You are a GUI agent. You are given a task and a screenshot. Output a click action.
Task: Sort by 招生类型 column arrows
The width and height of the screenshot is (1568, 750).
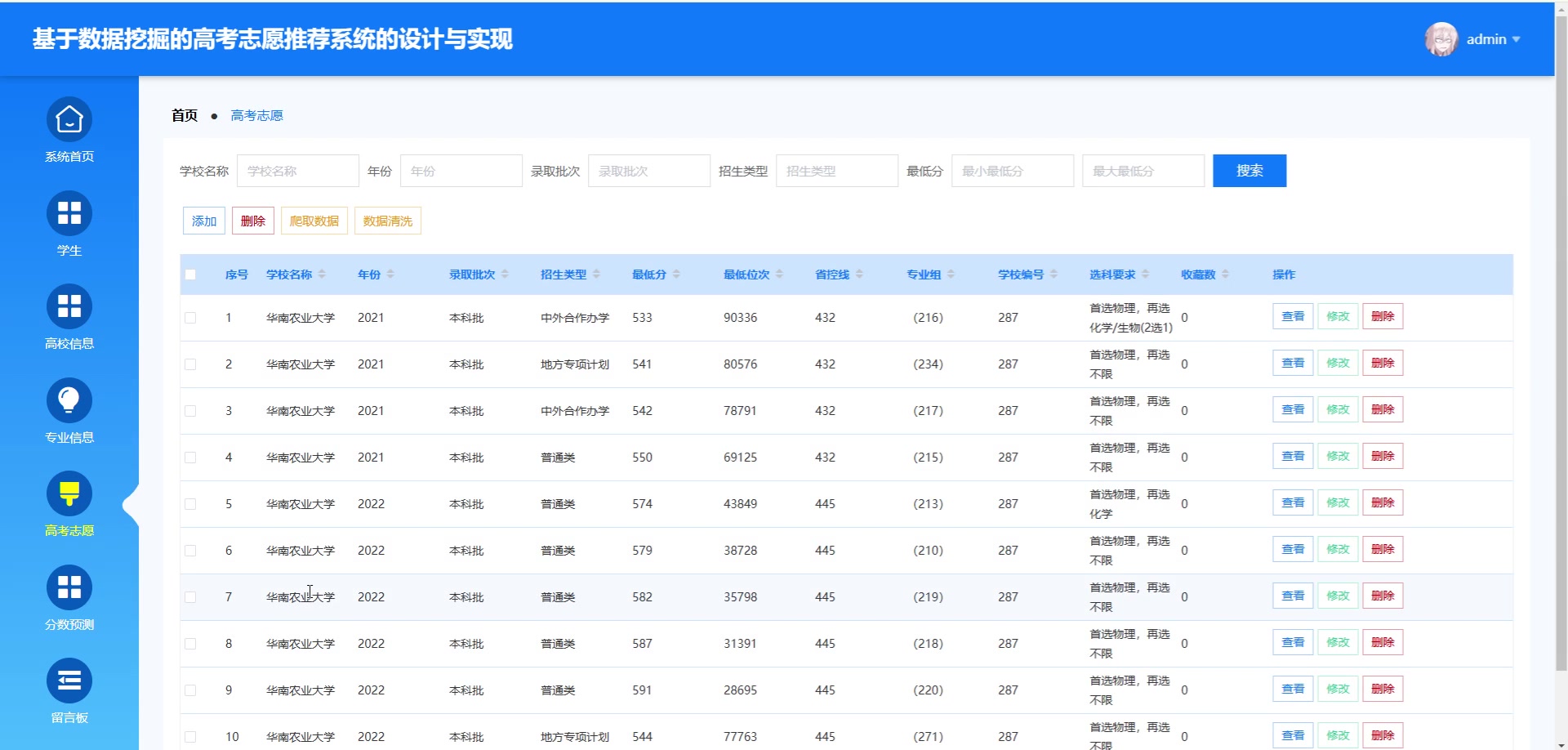point(596,275)
